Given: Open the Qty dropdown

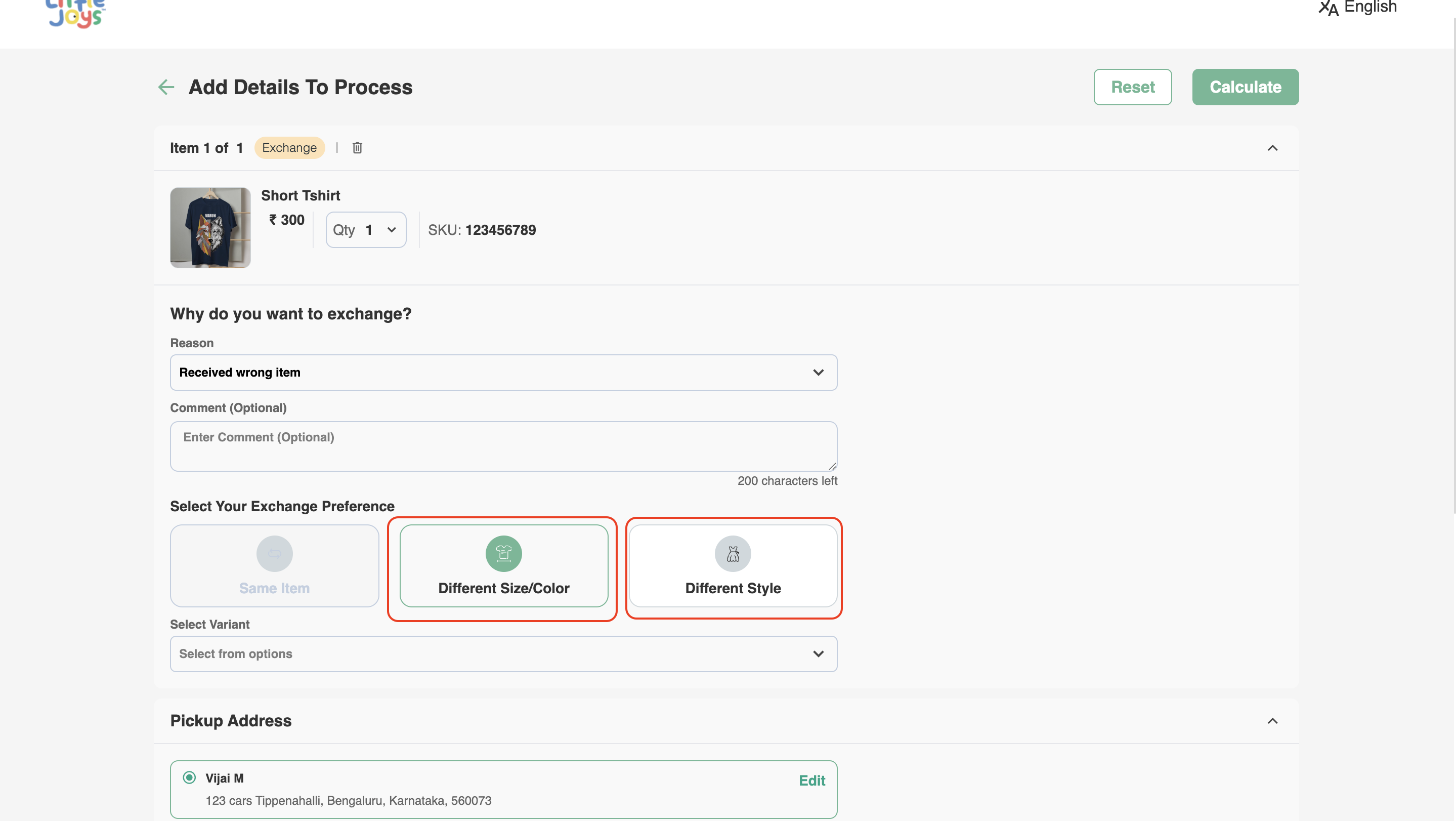Looking at the screenshot, I should click(x=366, y=230).
